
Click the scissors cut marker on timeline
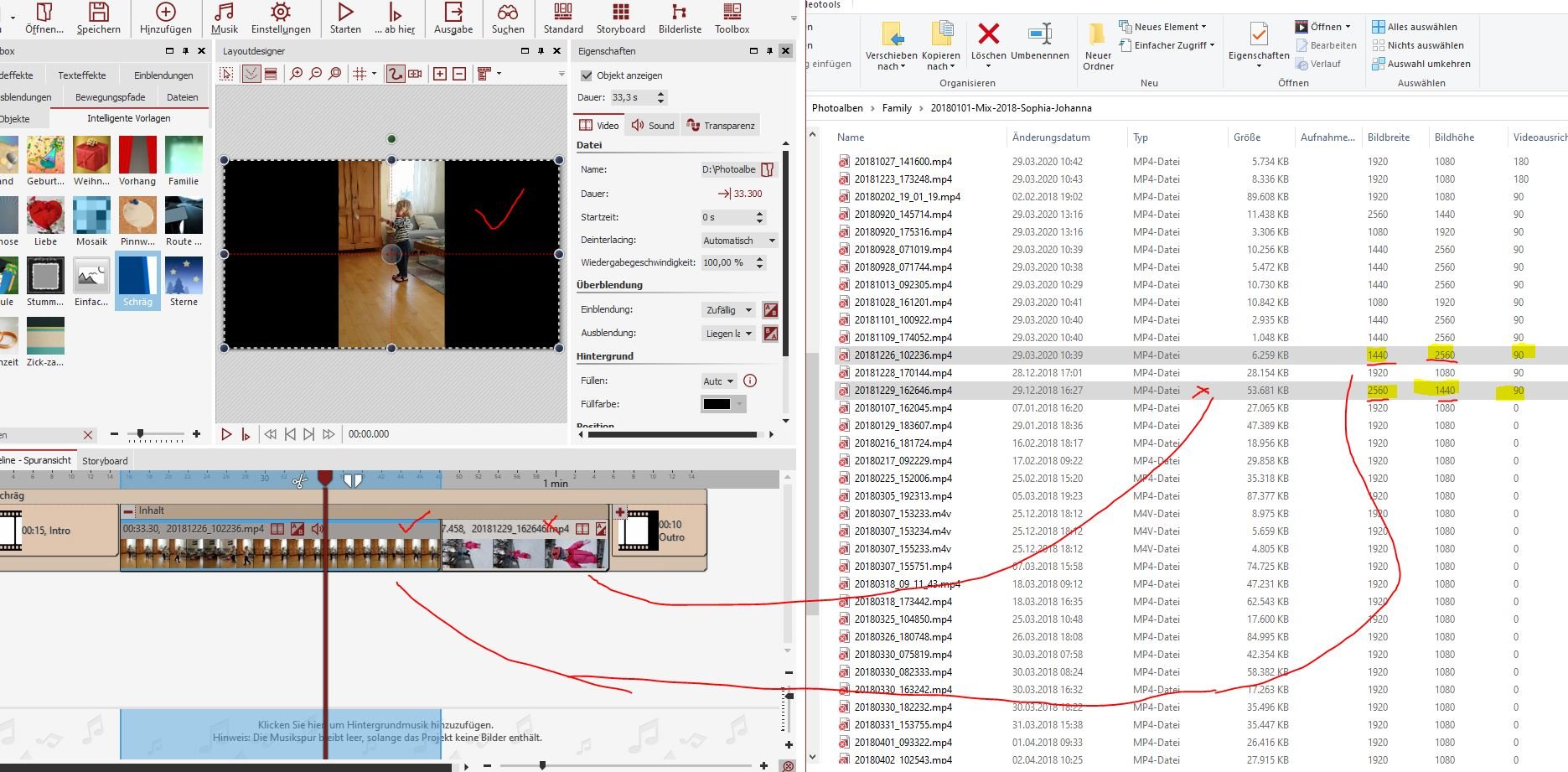tap(299, 480)
